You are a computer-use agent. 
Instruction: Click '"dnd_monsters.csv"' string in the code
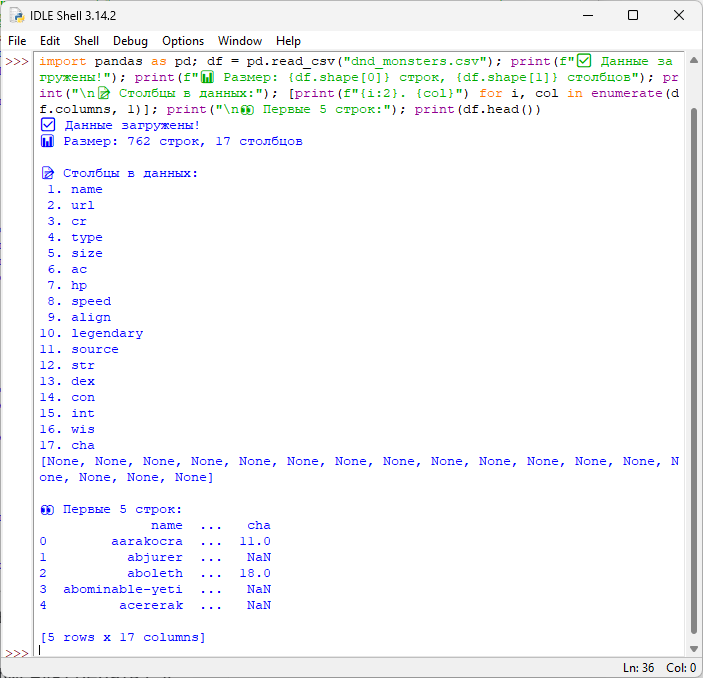coord(415,61)
